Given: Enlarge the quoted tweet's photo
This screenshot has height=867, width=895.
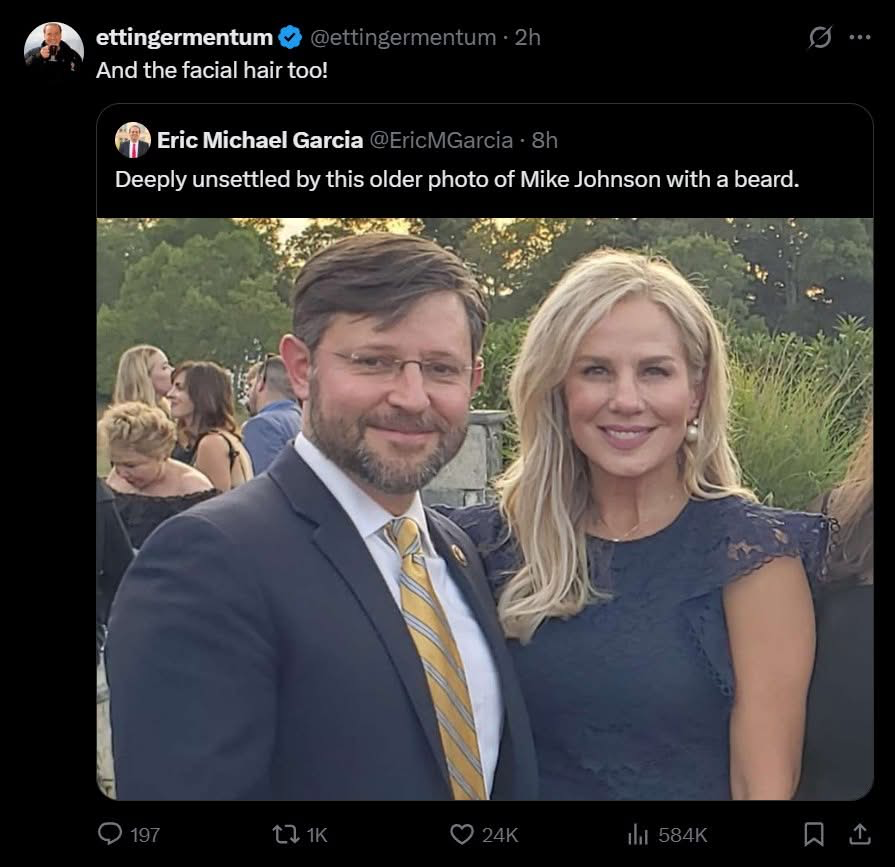Looking at the screenshot, I should [x=485, y=508].
